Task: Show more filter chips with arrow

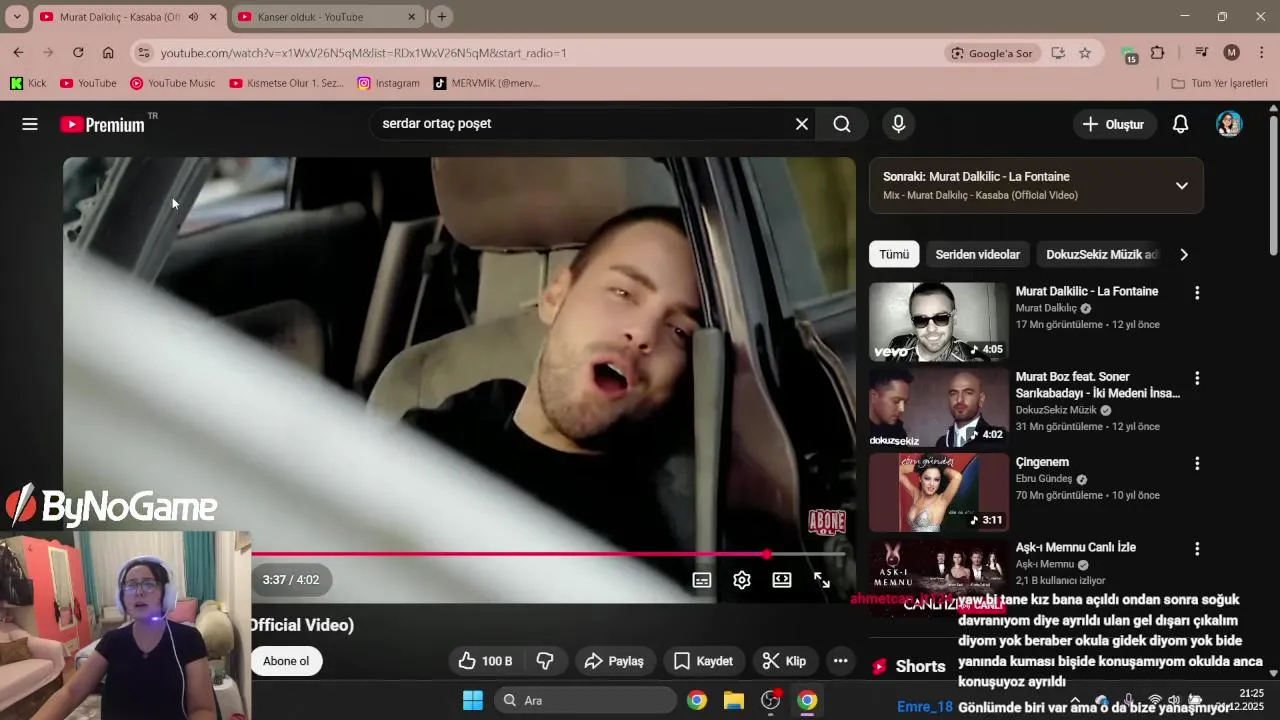Action: click(1184, 254)
